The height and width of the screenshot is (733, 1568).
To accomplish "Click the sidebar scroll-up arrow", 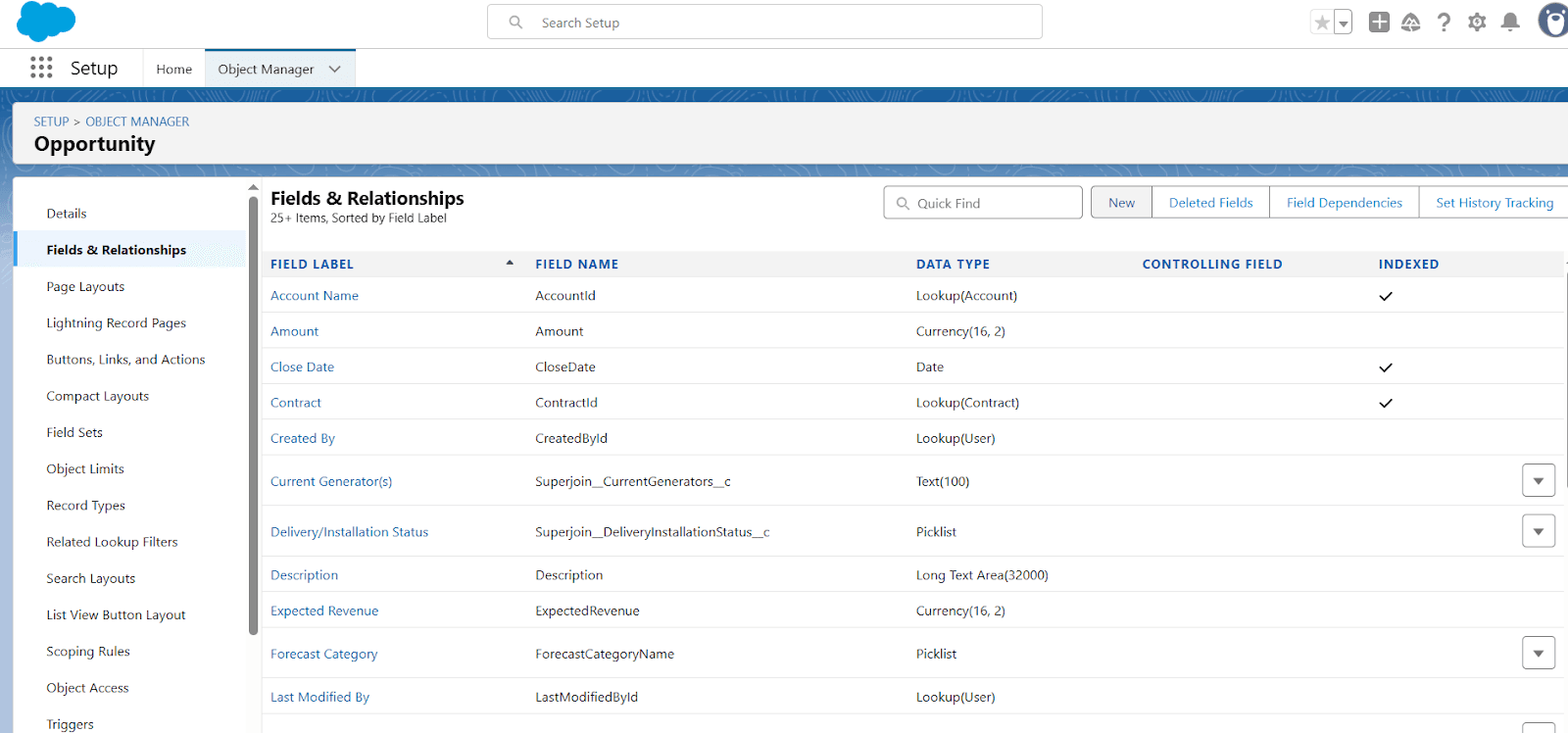I will [x=253, y=187].
